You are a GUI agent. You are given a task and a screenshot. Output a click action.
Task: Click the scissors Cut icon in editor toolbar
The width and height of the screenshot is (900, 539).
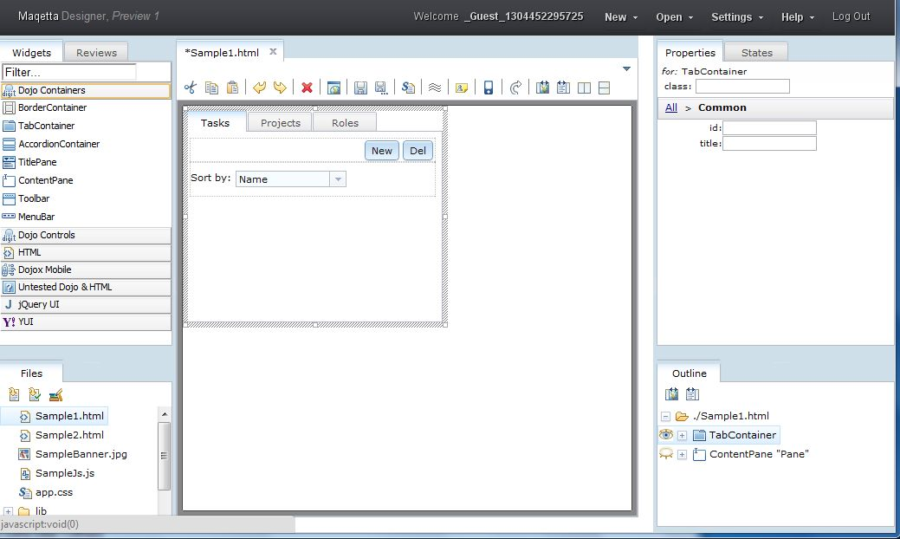coord(190,88)
